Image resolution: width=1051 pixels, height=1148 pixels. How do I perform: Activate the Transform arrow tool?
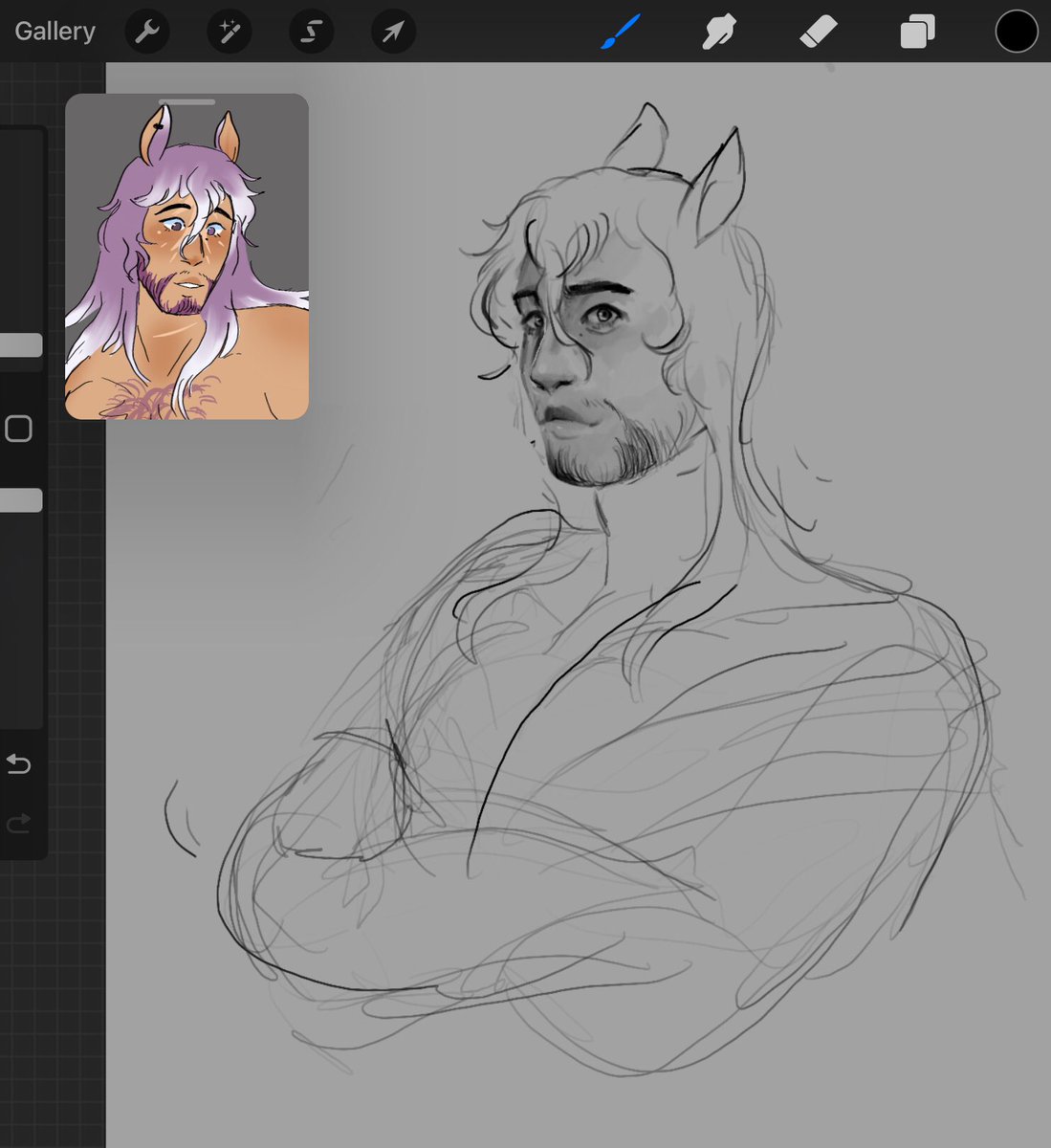tap(394, 33)
